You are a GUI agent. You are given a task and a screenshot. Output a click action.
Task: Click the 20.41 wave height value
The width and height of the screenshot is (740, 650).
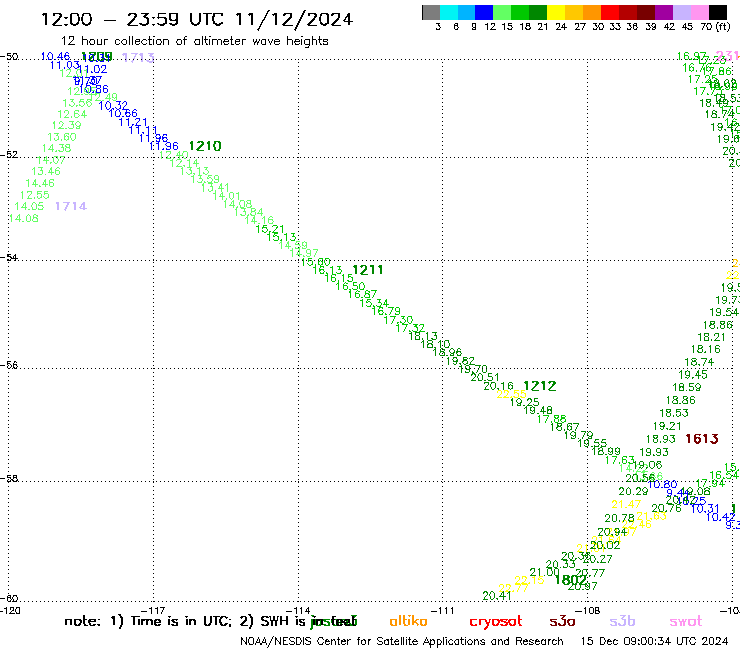click(497, 596)
